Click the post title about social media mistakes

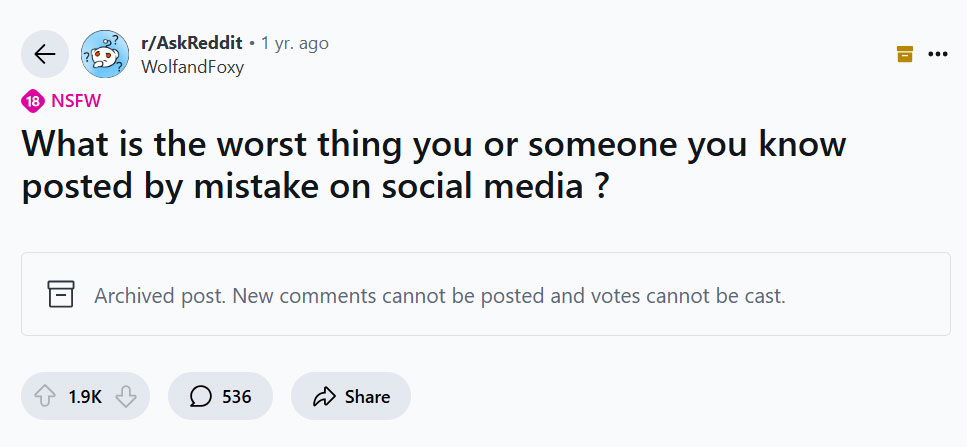click(434, 165)
